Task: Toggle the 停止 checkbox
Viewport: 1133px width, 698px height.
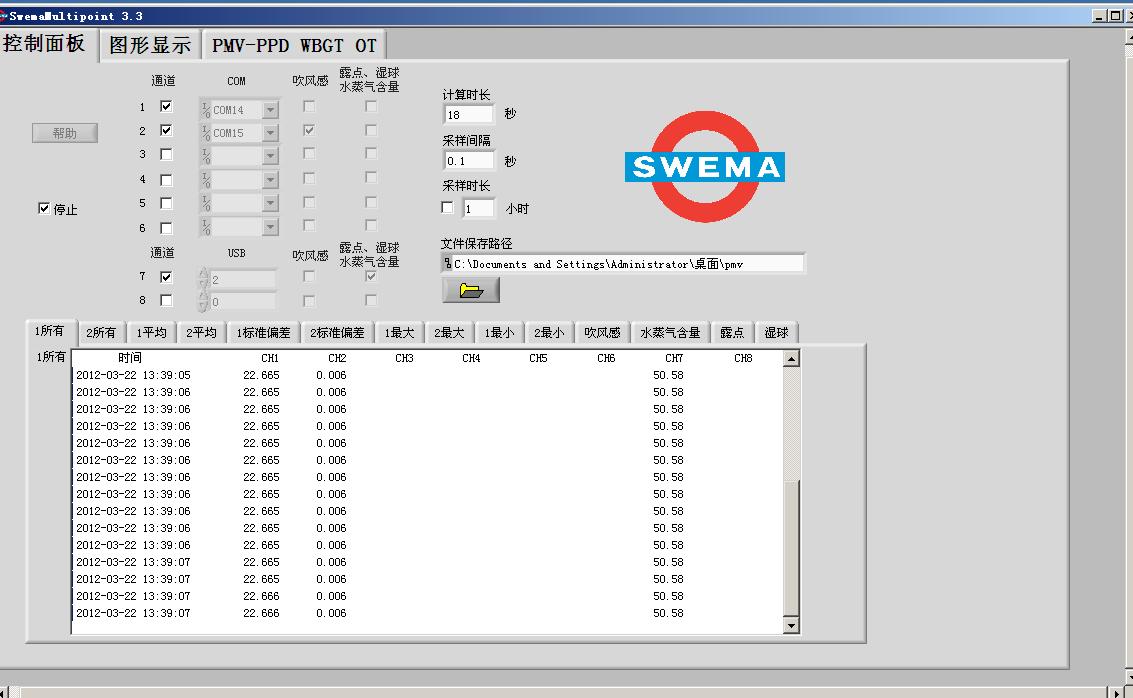Action: [x=44, y=209]
